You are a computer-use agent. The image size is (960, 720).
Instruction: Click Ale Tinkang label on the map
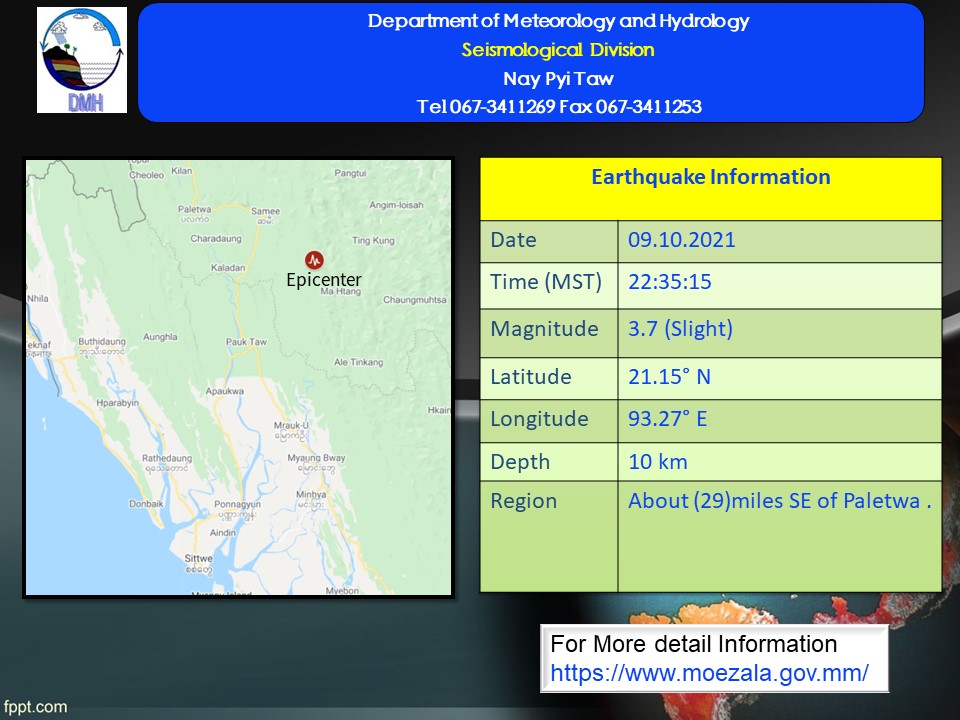coord(359,362)
